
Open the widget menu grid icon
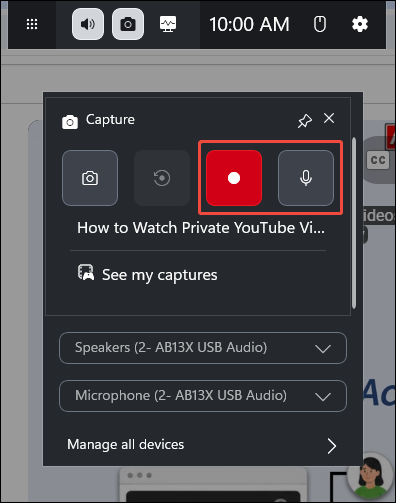point(32,24)
